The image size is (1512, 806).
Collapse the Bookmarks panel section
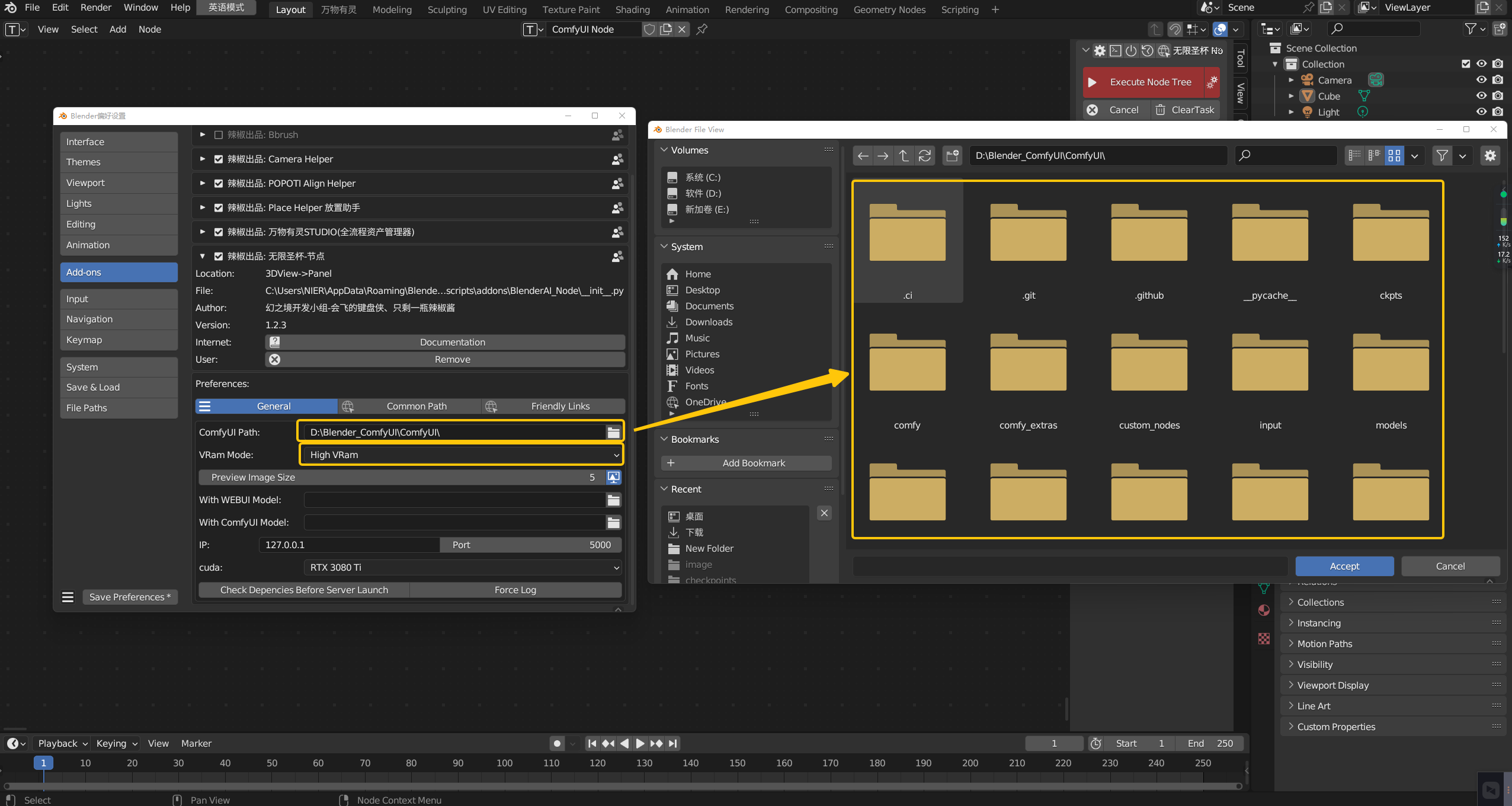664,439
